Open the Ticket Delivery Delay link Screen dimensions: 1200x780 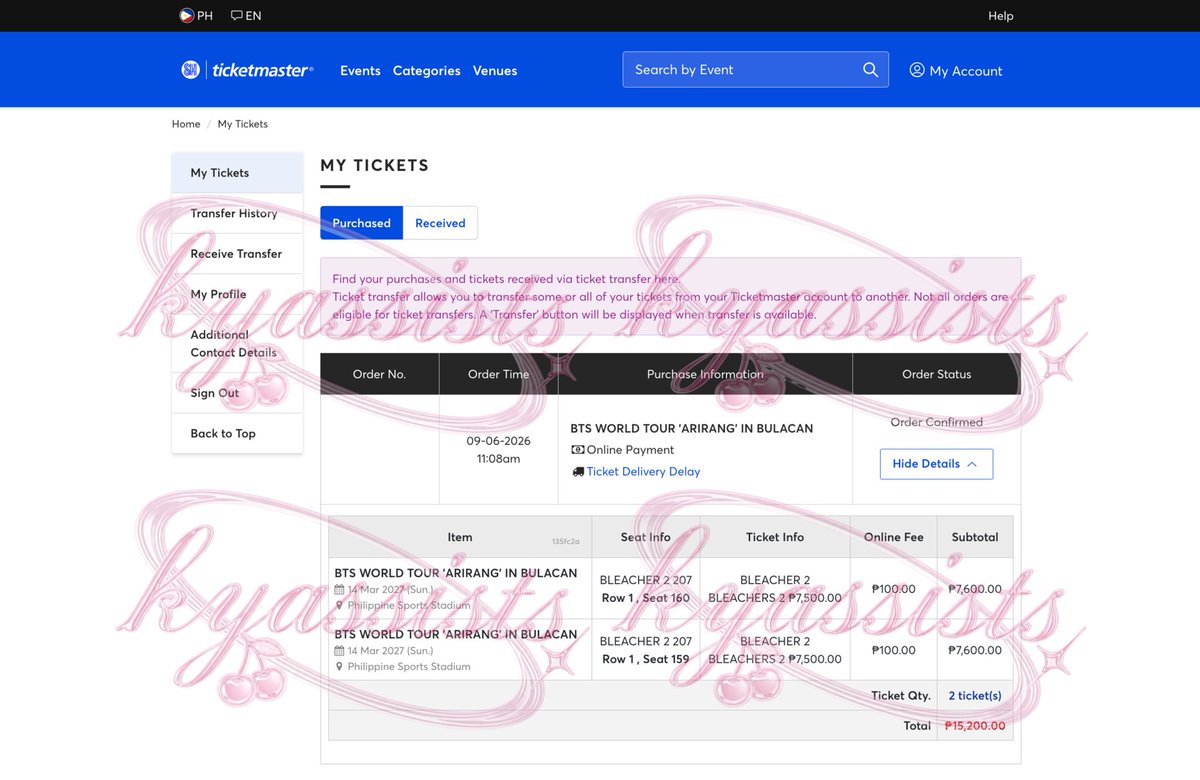(643, 472)
